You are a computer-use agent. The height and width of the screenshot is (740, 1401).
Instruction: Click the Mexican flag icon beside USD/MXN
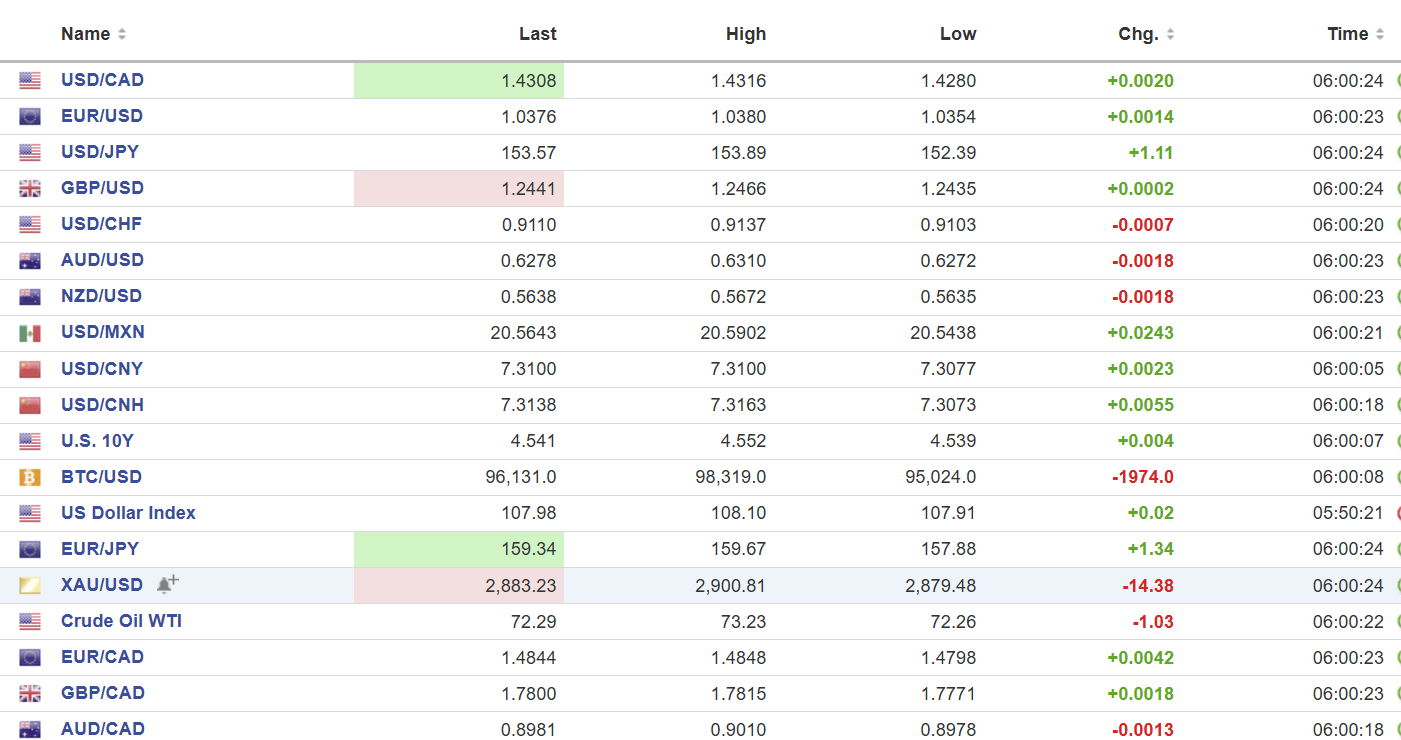(30, 333)
